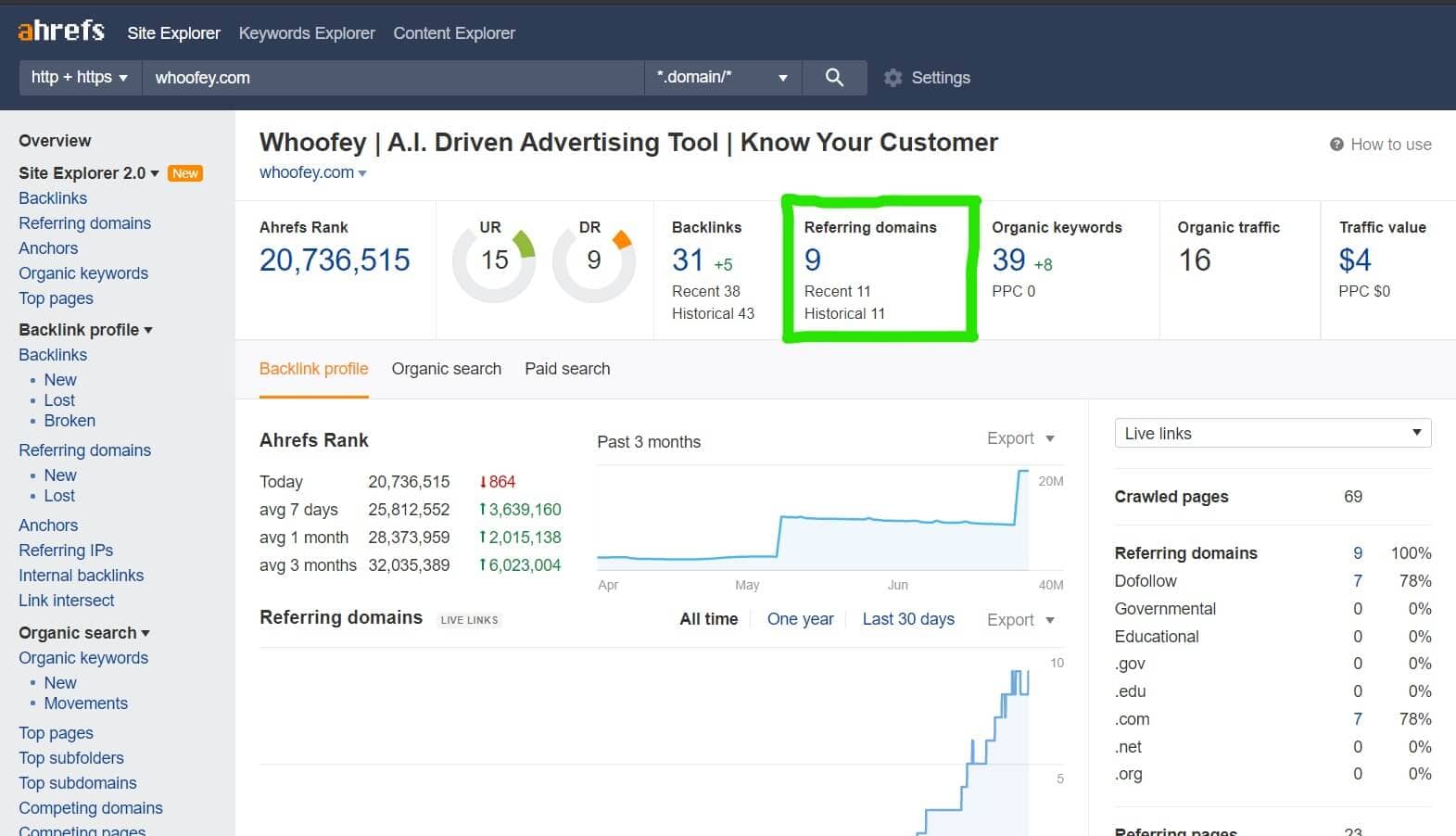Click the ahrefs logo
The image size is (1456, 836).
(x=61, y=31)
